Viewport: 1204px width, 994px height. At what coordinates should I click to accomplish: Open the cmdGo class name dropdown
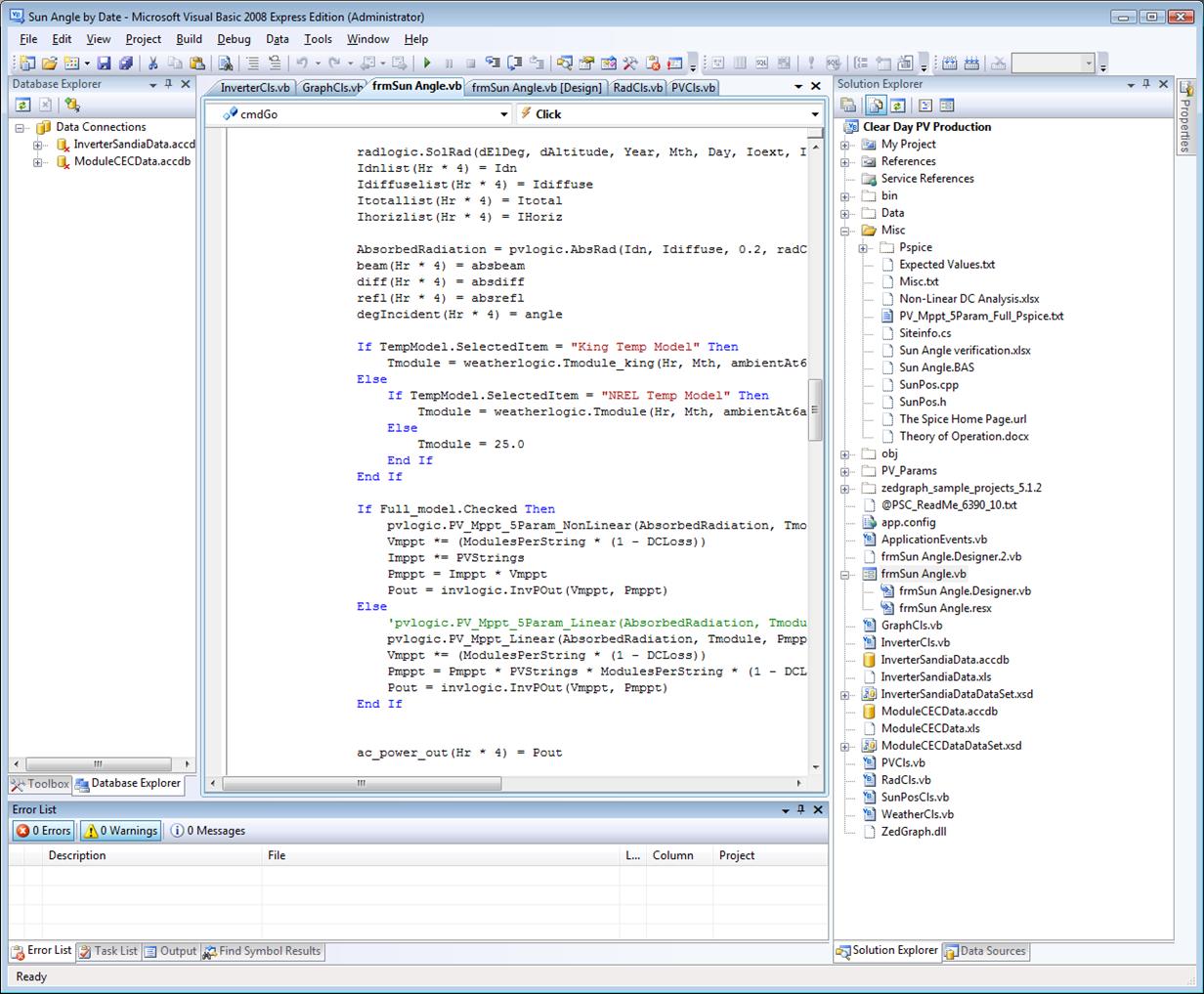(x=504, y=114)
